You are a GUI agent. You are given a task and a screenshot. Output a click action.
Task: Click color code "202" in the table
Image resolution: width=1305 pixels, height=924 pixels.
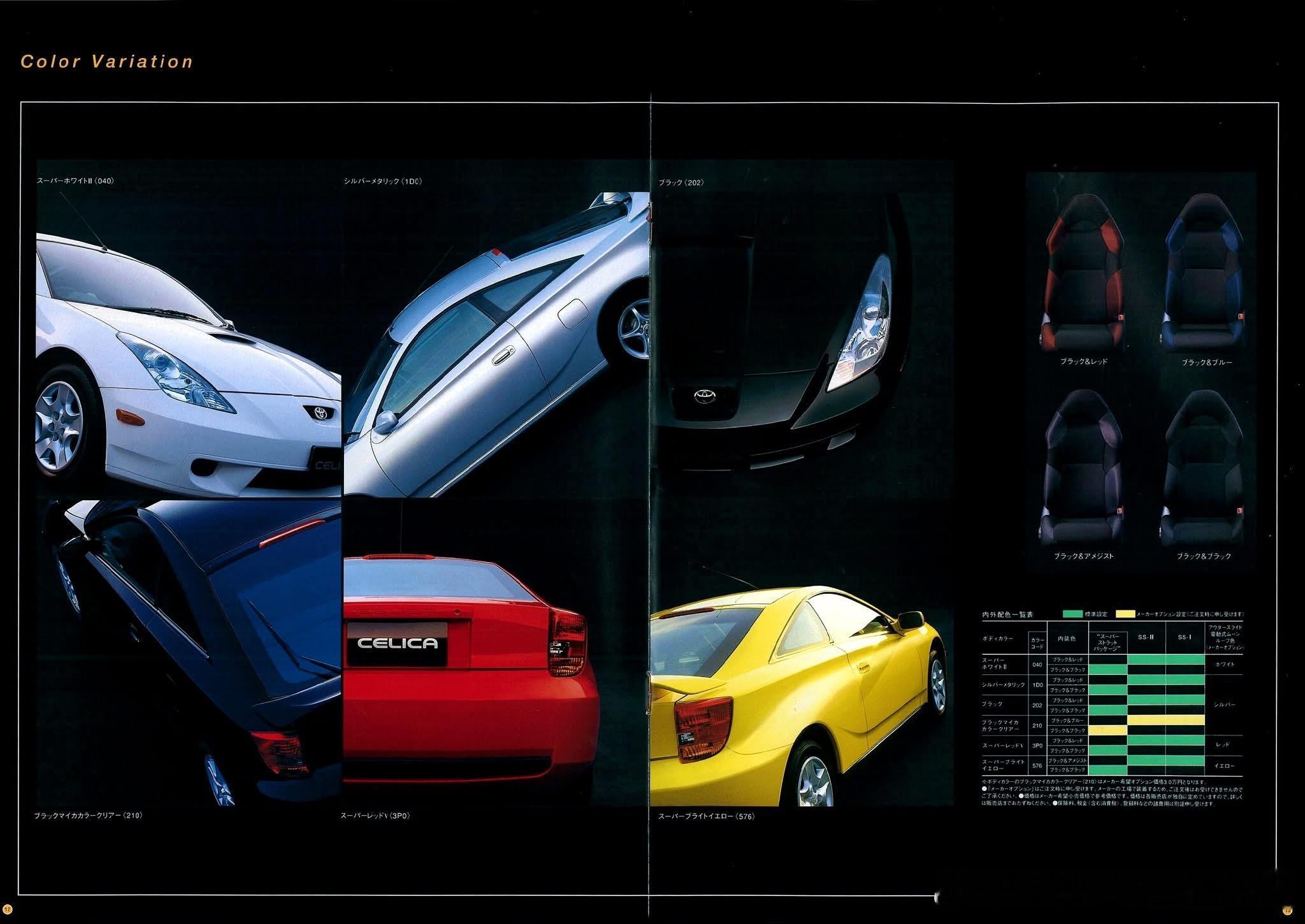point(1037,705)
